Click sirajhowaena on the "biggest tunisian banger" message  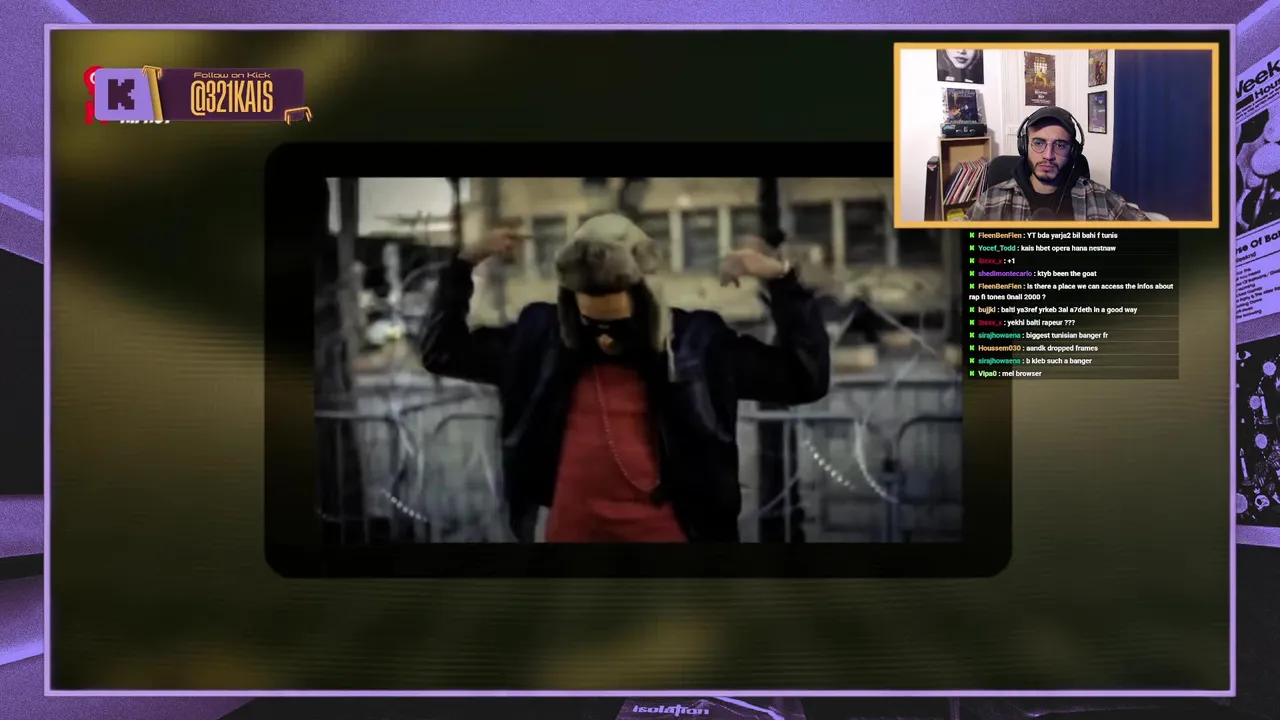point(998,335)
